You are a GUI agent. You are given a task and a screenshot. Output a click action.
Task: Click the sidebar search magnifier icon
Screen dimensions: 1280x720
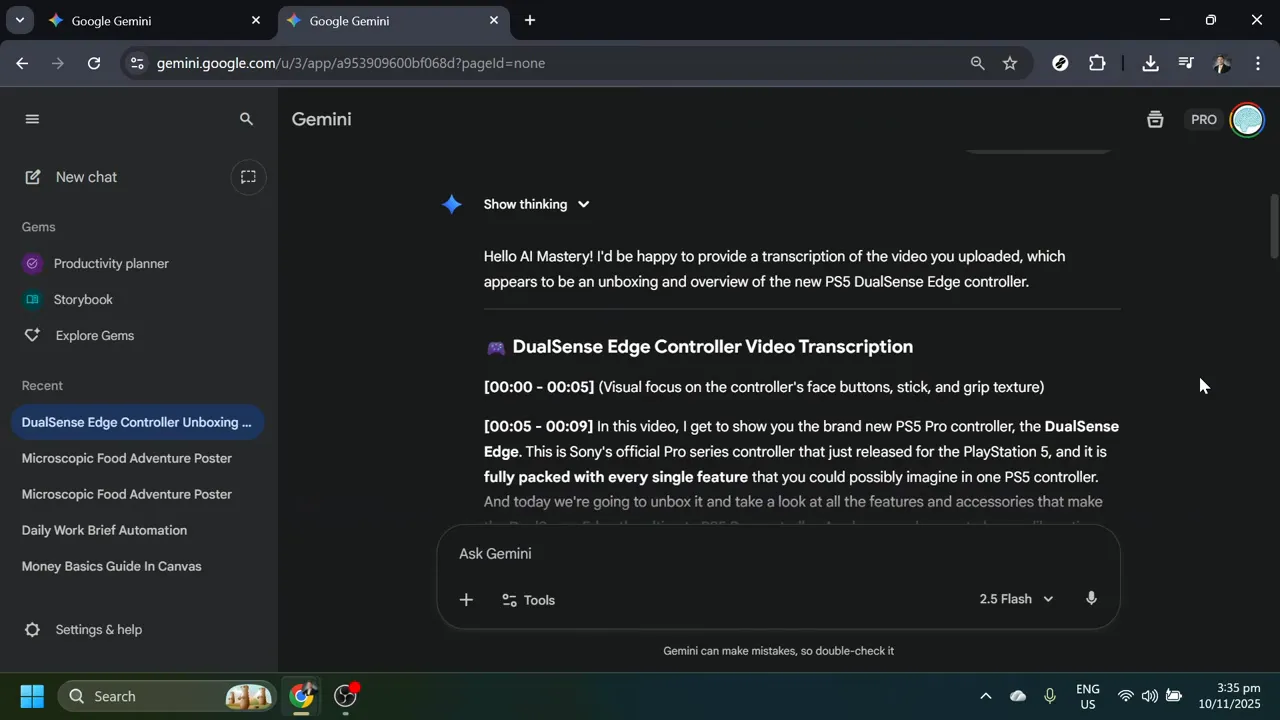(246, 119)
